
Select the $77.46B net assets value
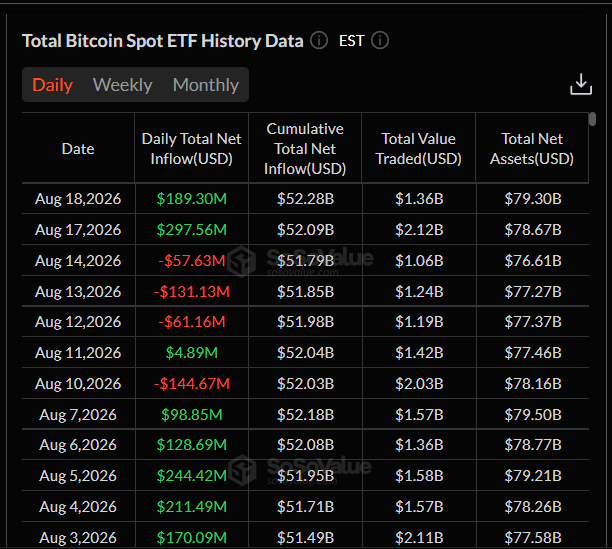click(x=533, y=352)
